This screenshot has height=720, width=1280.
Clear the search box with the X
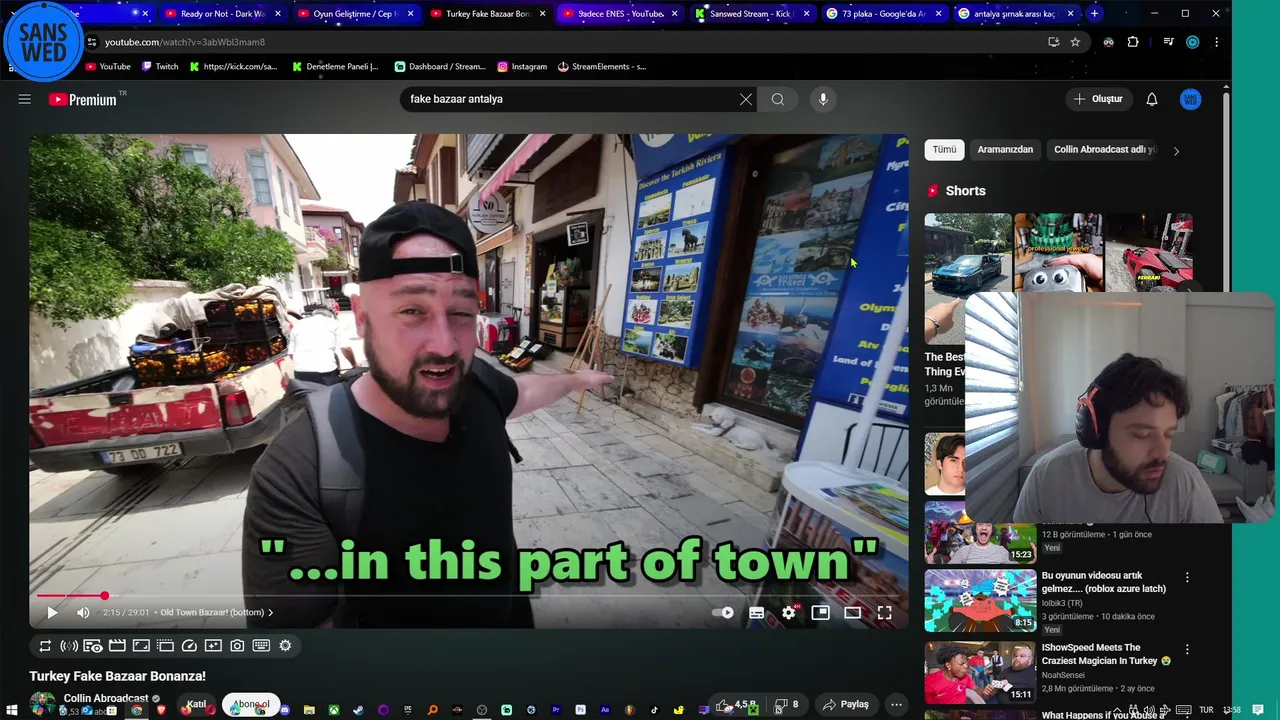[745, 99]
